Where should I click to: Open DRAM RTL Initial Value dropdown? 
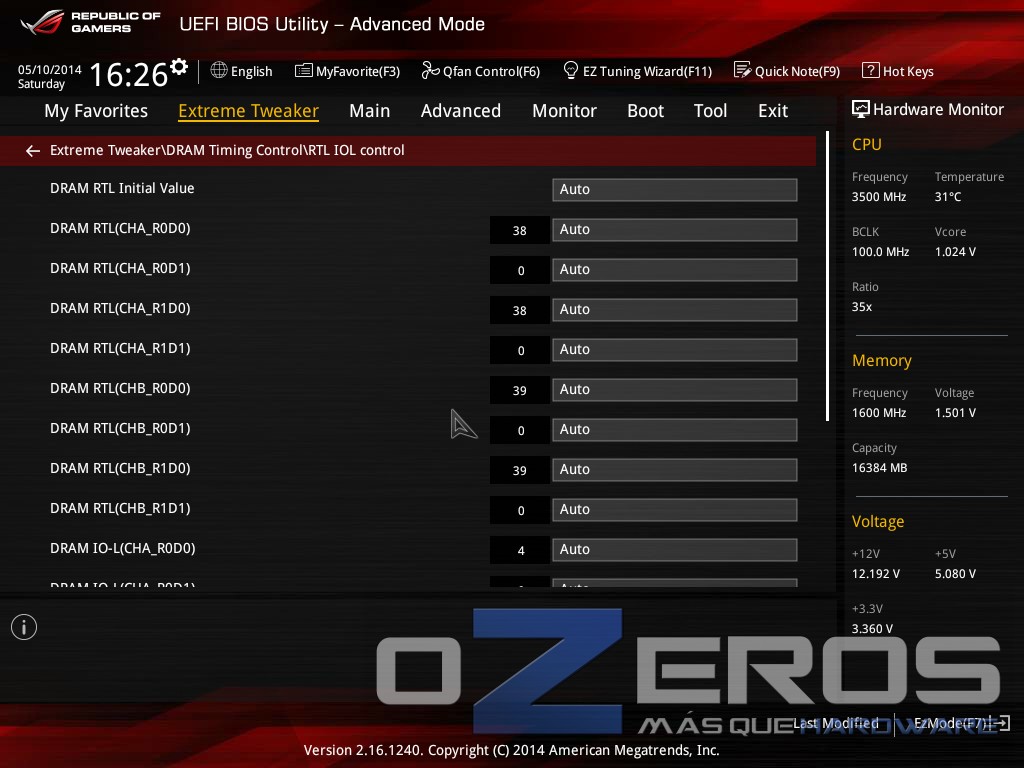click(675, 189)
